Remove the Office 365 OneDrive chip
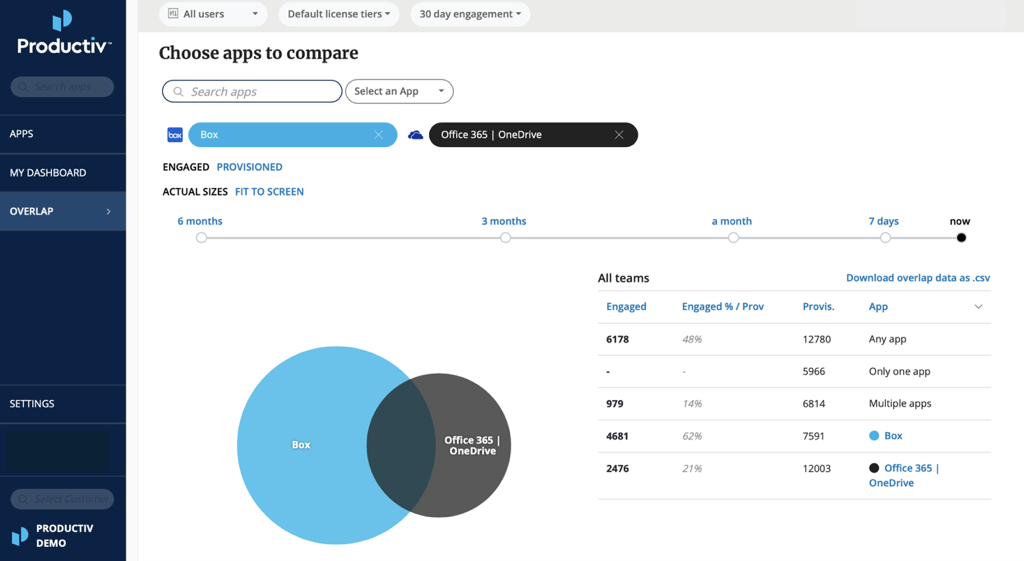 (x=619, y=135)
